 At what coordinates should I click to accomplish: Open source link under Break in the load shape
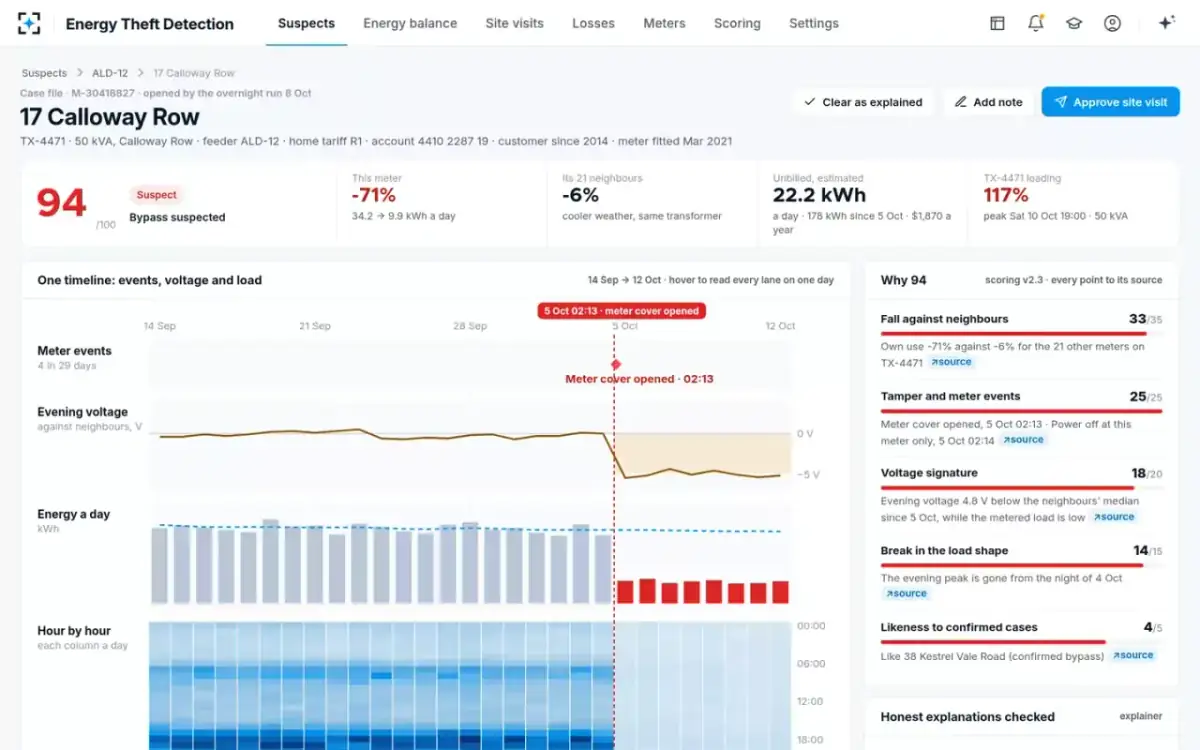pos(906,594)
